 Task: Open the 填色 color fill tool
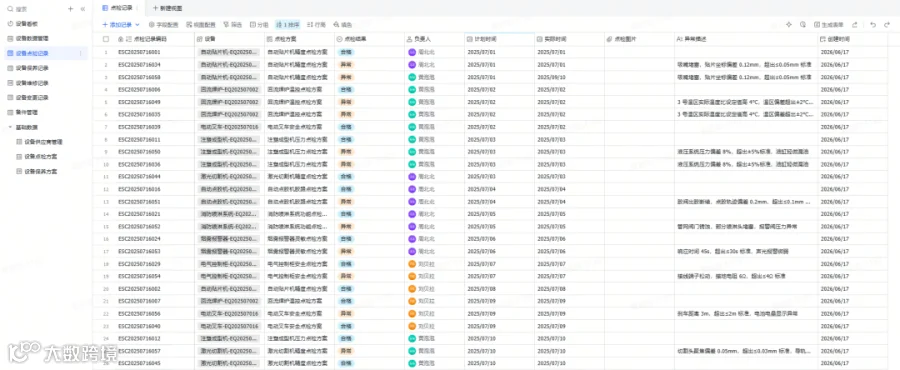[343, 25]
